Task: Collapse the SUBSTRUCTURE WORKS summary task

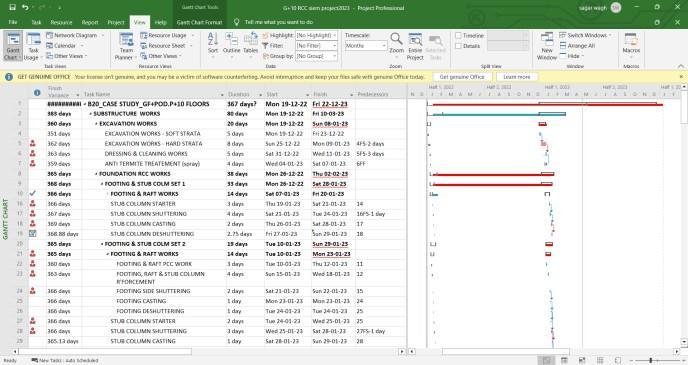Action: pyautogui.click(x=91, y=114)
